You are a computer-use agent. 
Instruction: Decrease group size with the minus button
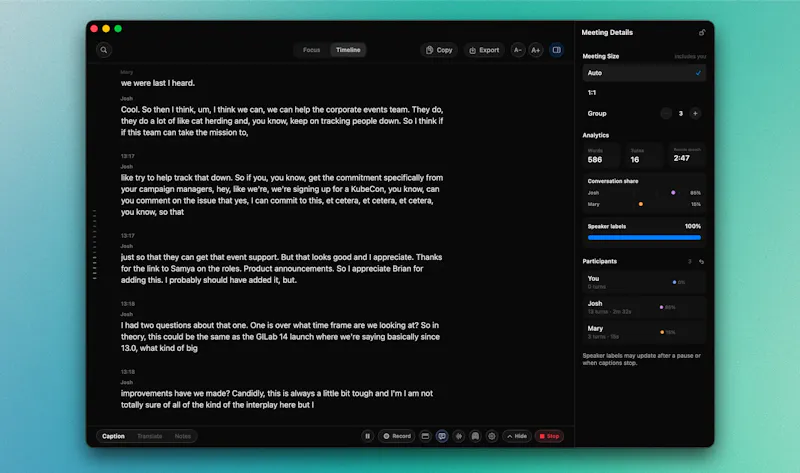click(x=666, y=113)
